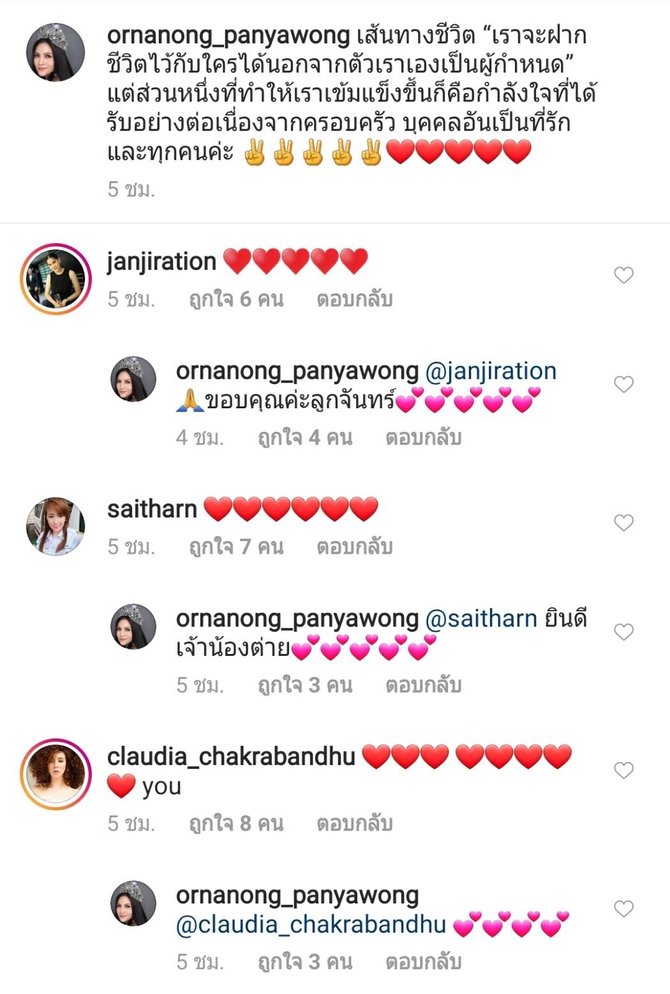
Task: Open saitharn's profile picture
Action: coord(56,526)
